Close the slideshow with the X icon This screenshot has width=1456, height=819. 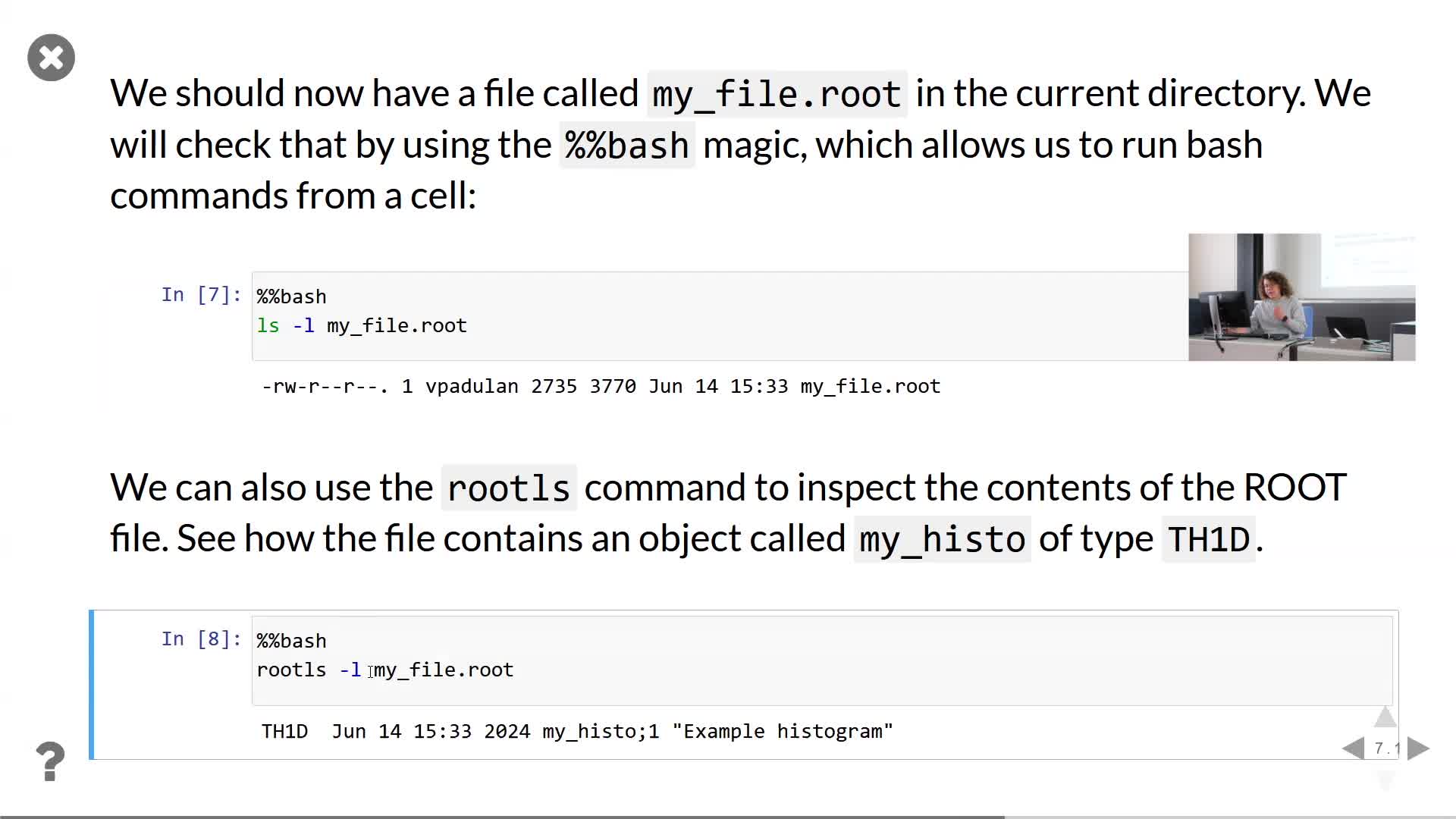[x=51, y=58]
